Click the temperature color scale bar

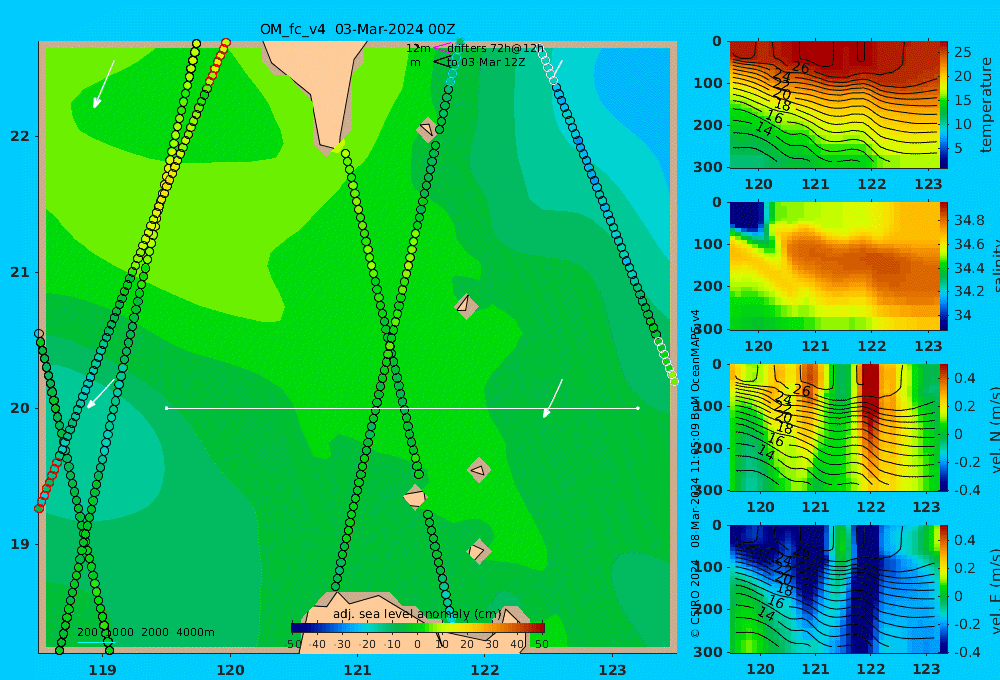[x=944, y=105]
